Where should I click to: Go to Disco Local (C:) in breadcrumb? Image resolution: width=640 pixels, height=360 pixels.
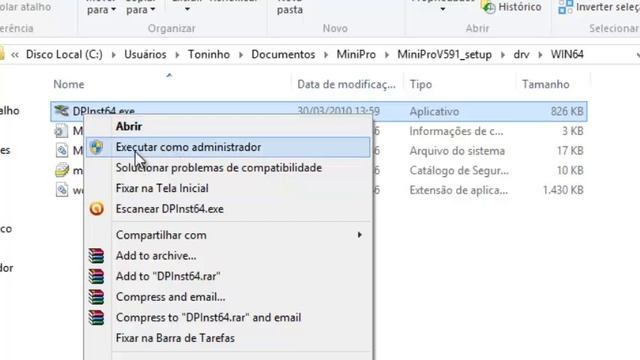64,55
